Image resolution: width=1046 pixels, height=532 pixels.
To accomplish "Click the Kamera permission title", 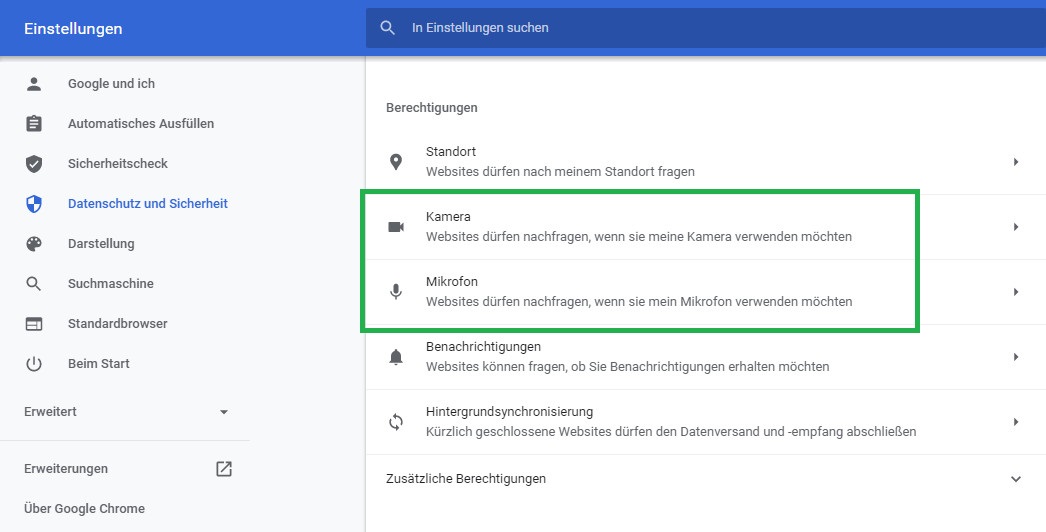I will pyautogui.click(x=448, y=216).
